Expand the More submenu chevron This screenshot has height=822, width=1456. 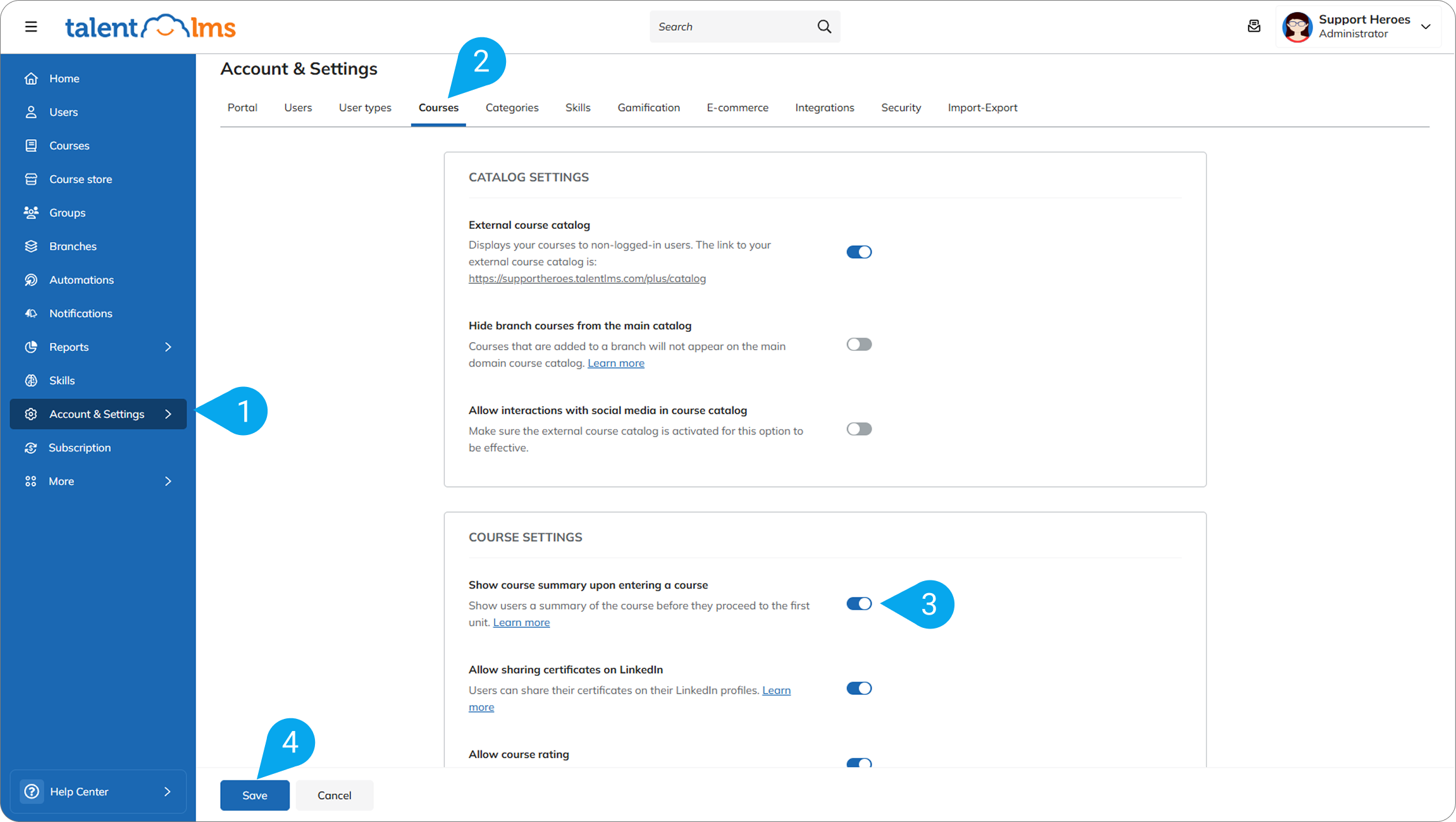(168, 481)
